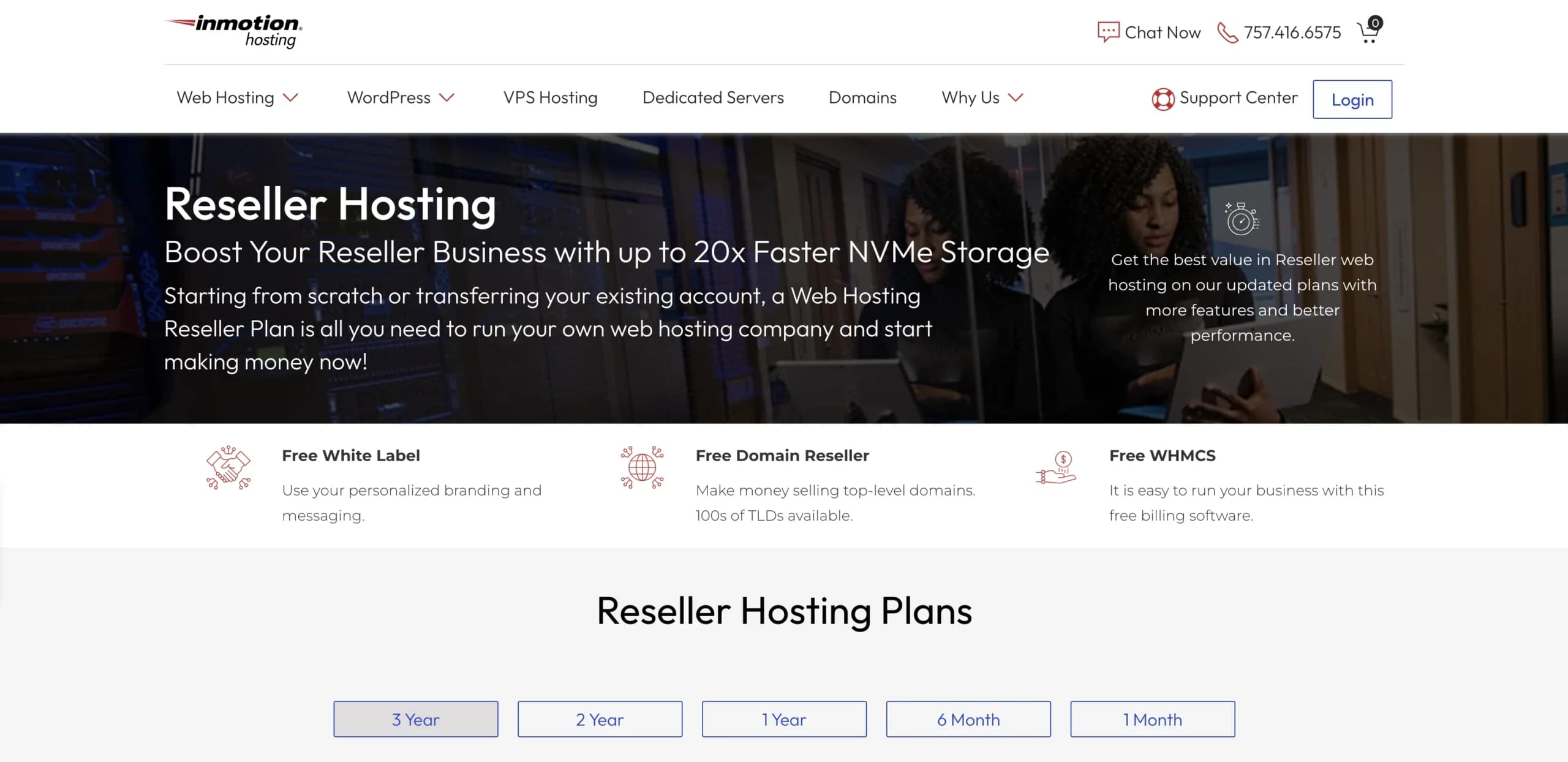Open the VPS Hosting menu item
1568x762 pixels.
pyautogui.click(x=551, y=97)
